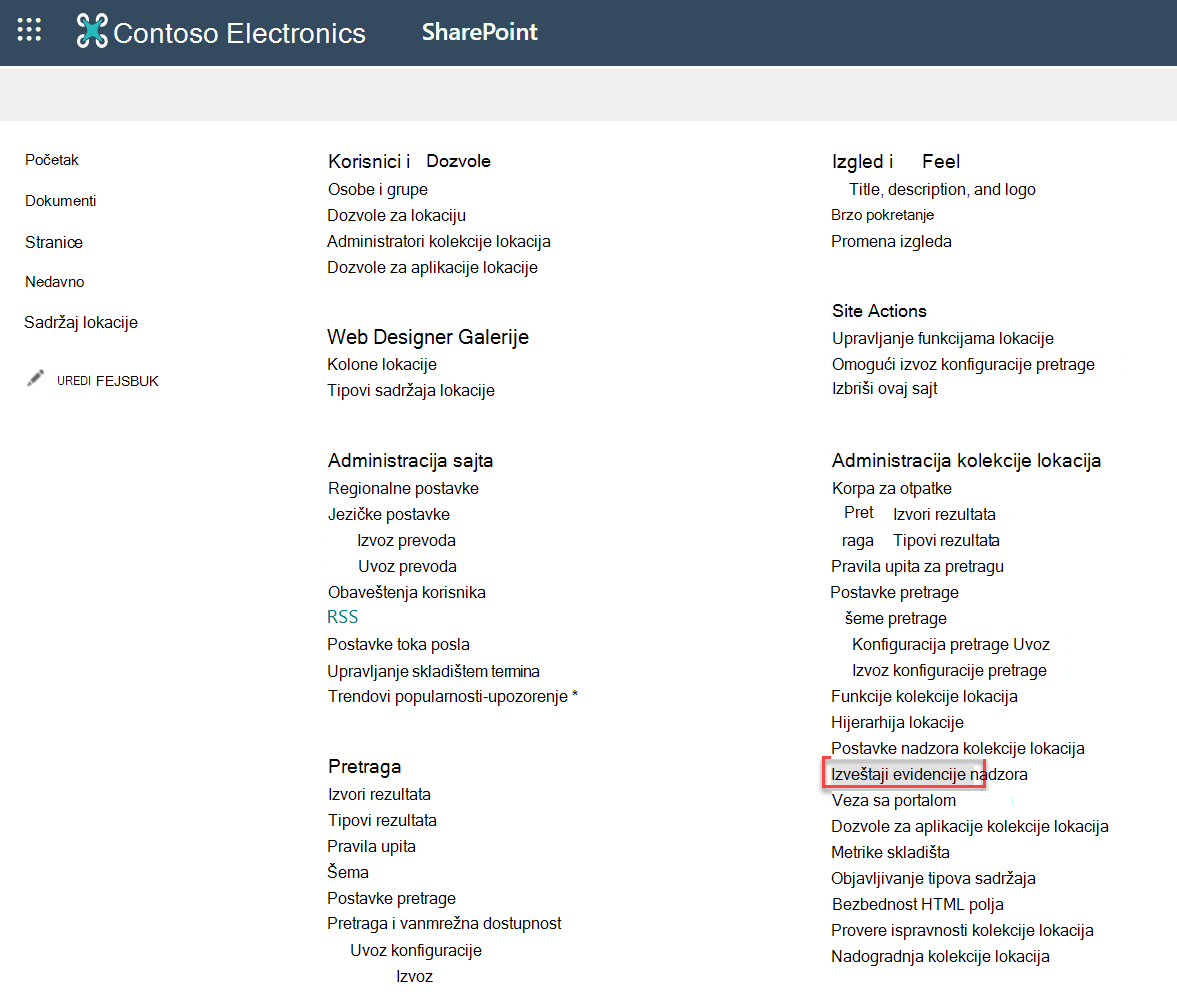Viewport: 1177px width, 992px height.
Task: Open Osobe i grupe link
Action: pyautogui.click(x=378, y=190)
